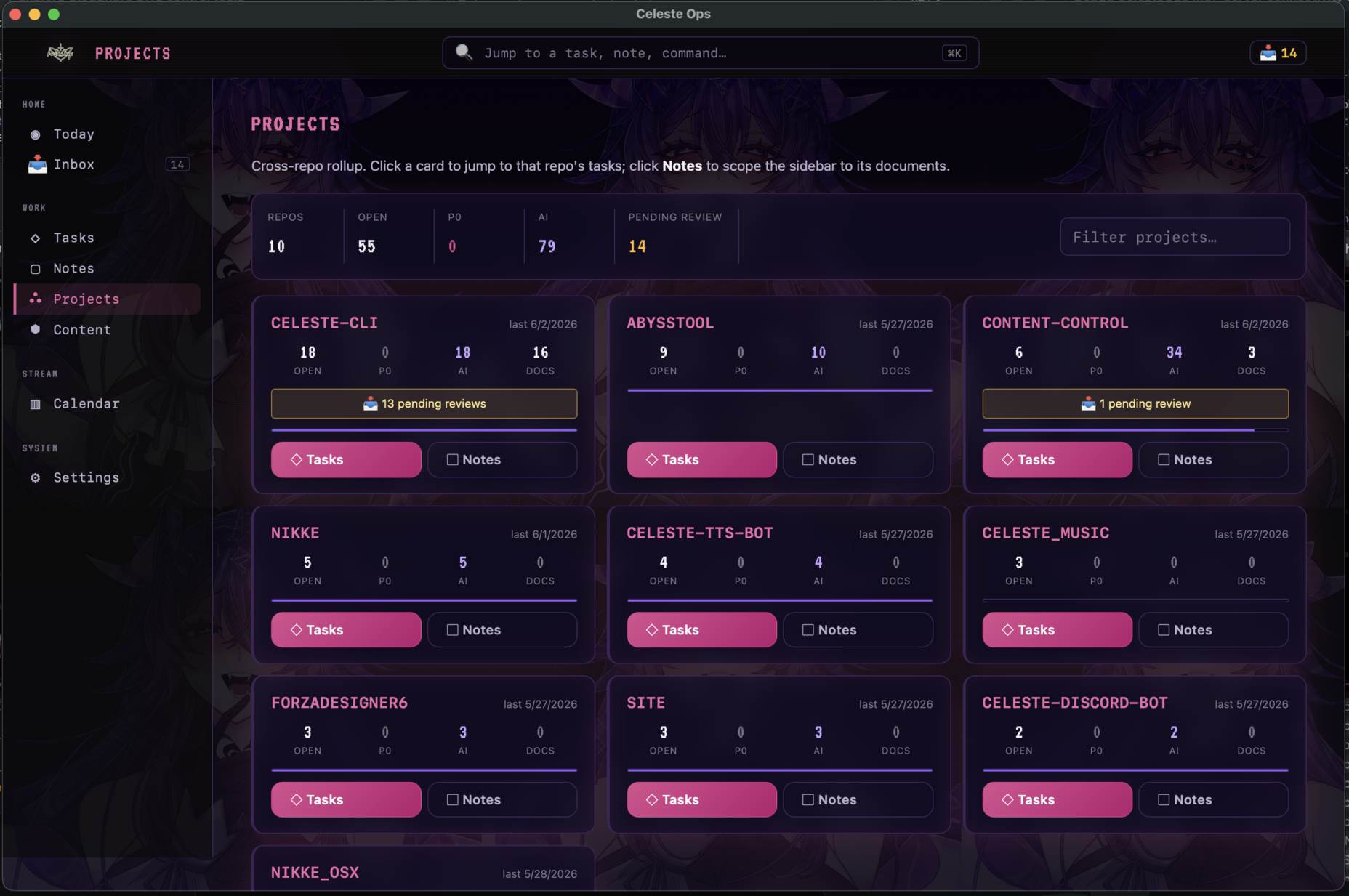The width and height of the screenshot is (1349, 896).
Task: Click the NIKKE card title
Action: pos(295,533)
